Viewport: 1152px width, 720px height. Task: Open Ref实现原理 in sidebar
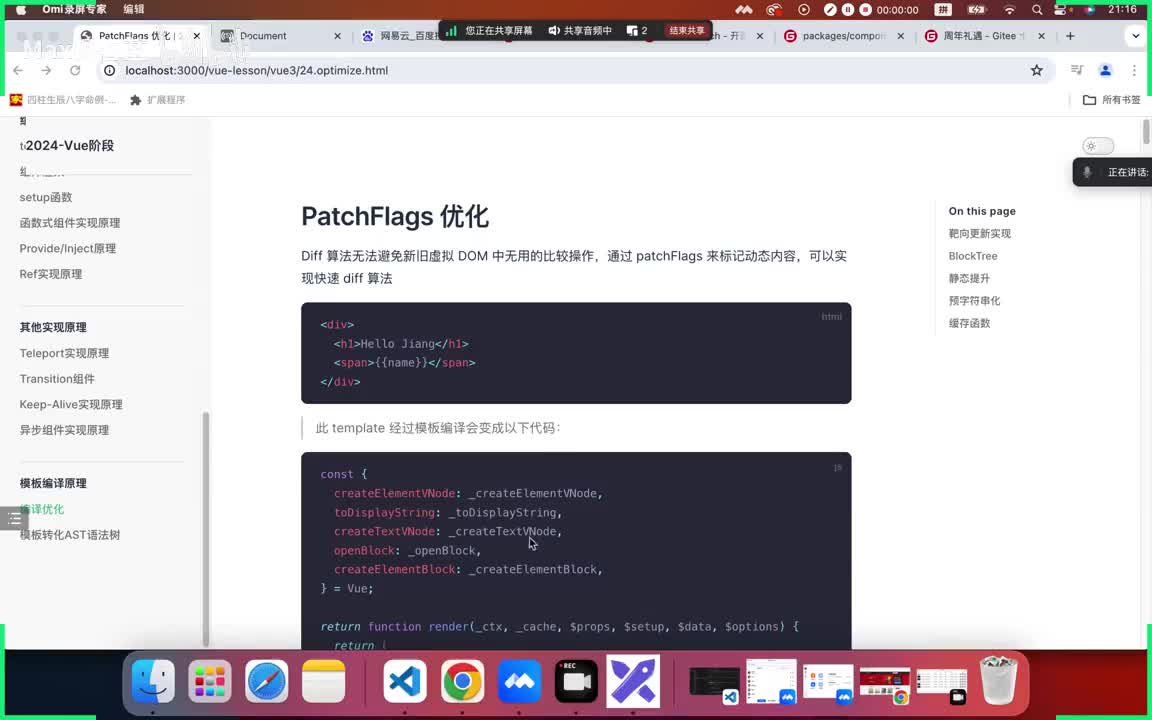pyautogui.click(x=51, y=274)
